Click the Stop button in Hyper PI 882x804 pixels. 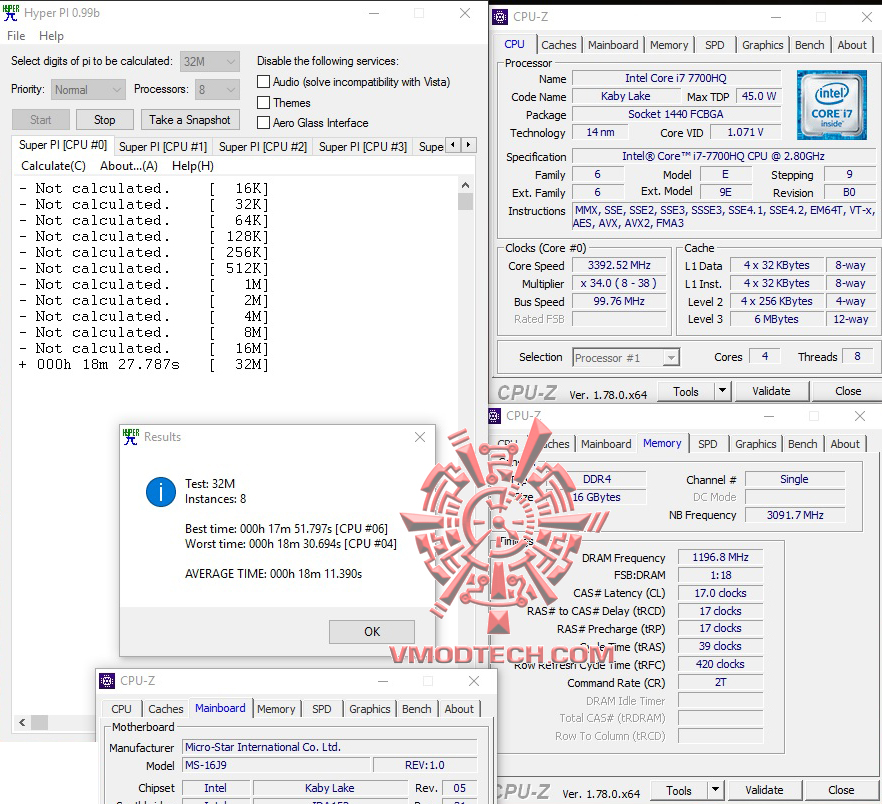pos(105,120)
